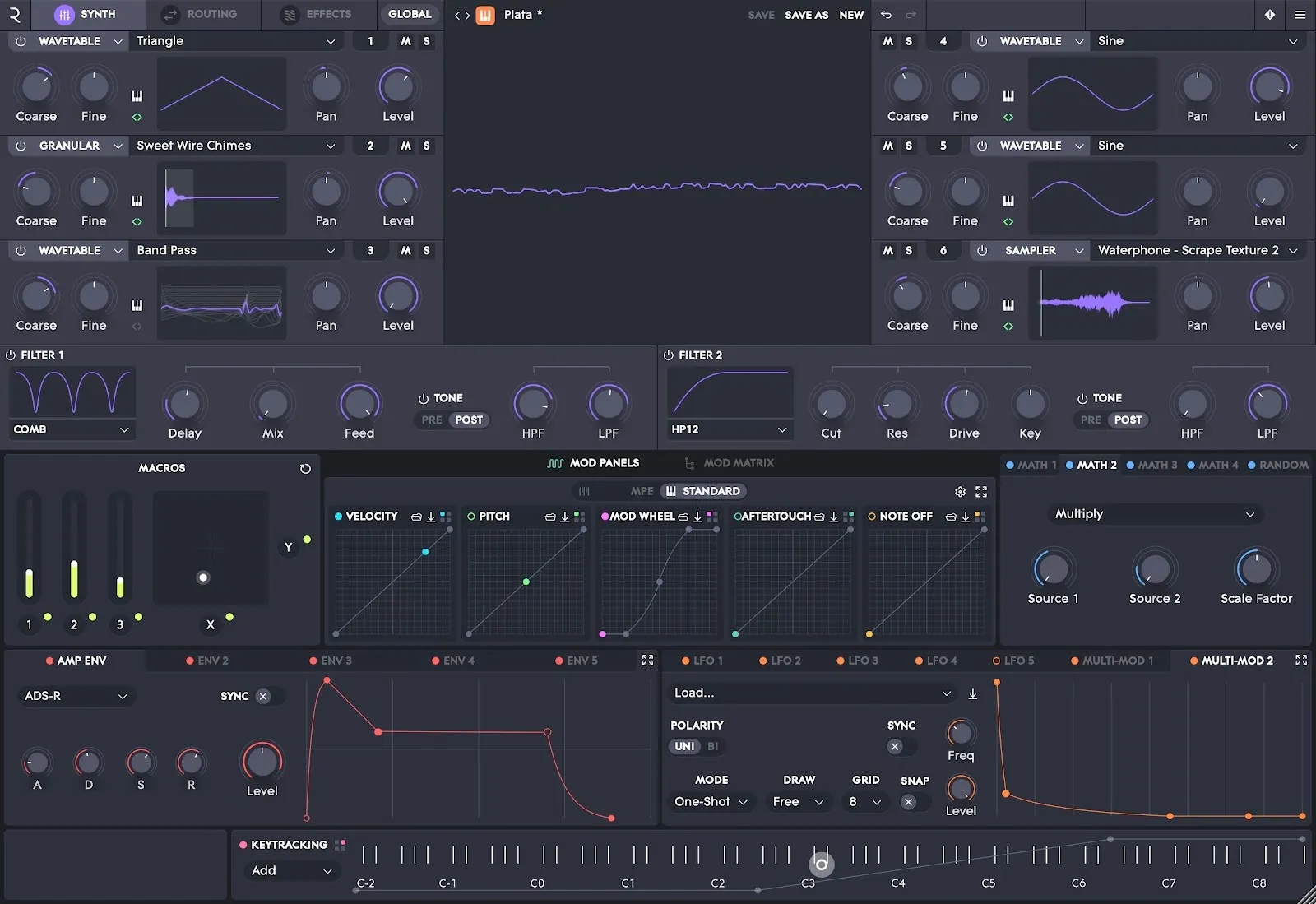Open the COMB filter type dropdown
Image resolution: width=1316 pixels, height=904 pixels.
(72, 429)
